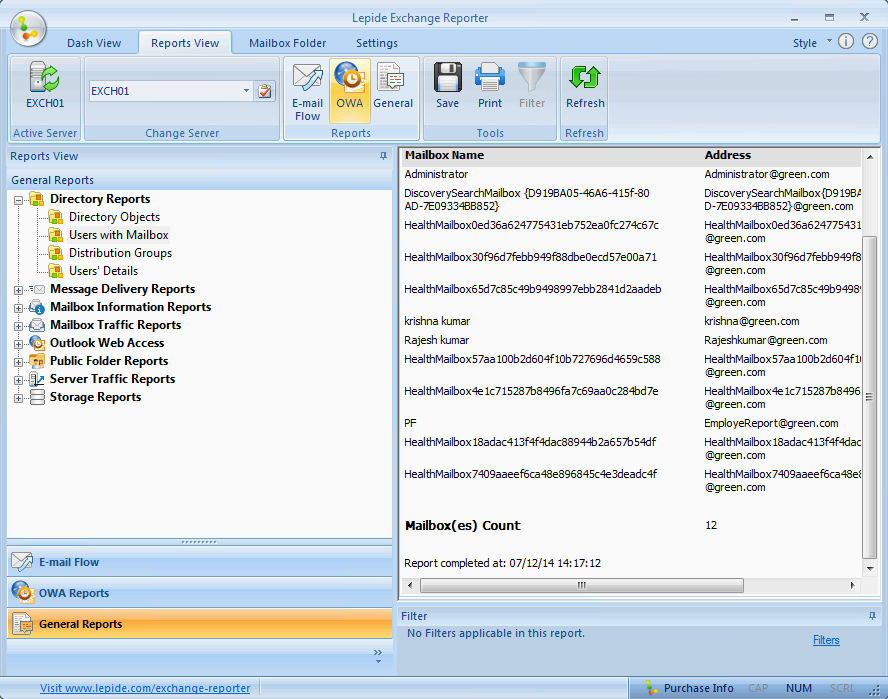Pin the Reports View panel
This screenshot has width=888, height=699.
pos(383,156)
